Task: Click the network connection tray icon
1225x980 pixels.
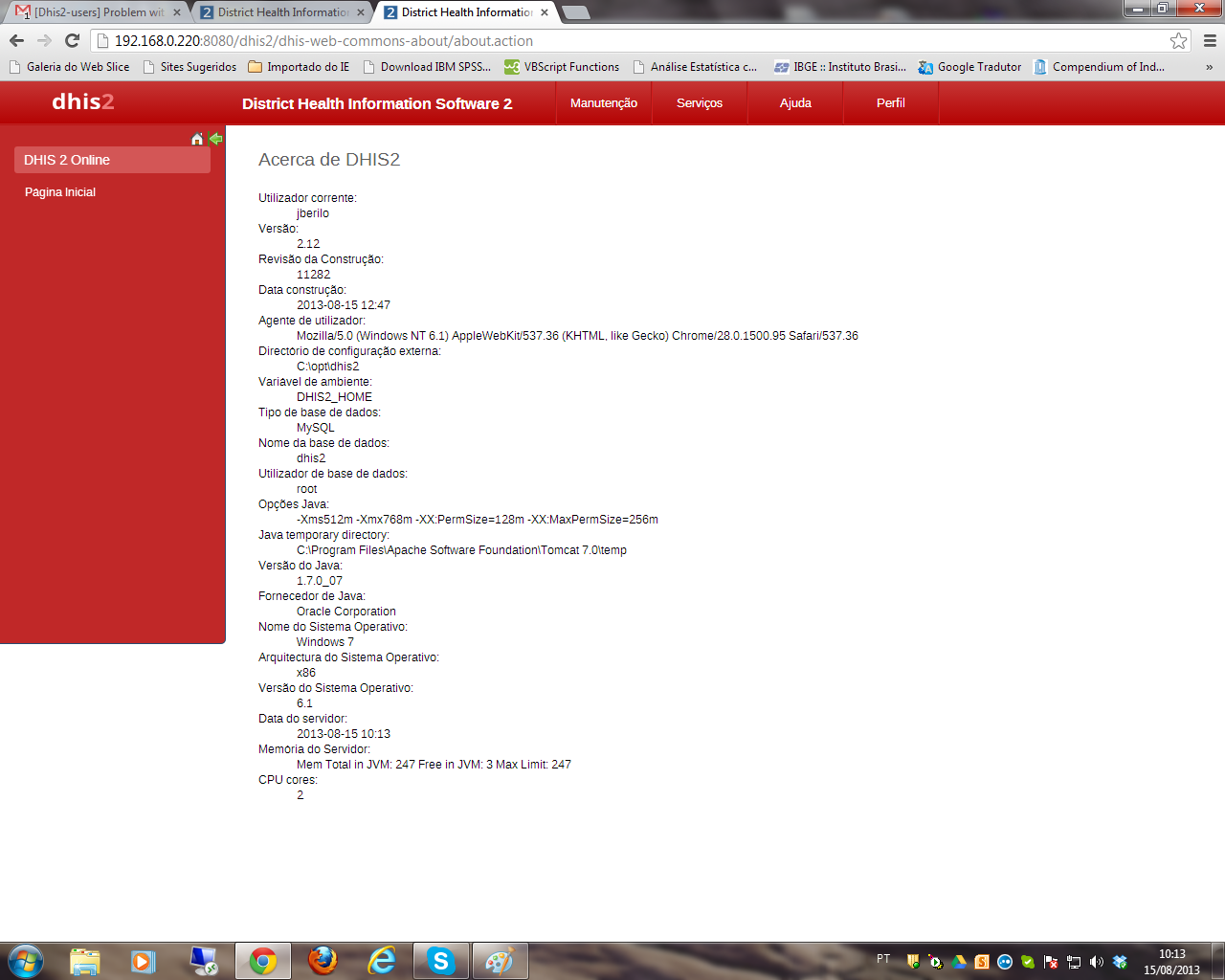Action: coord(1074,962)
